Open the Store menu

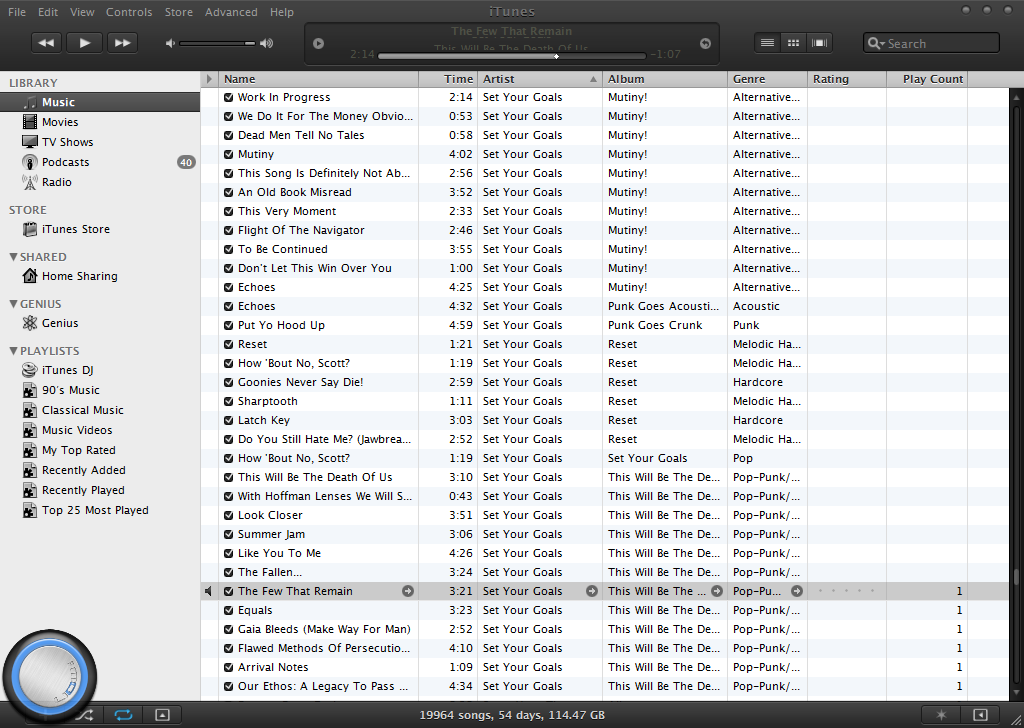(178, 12)
